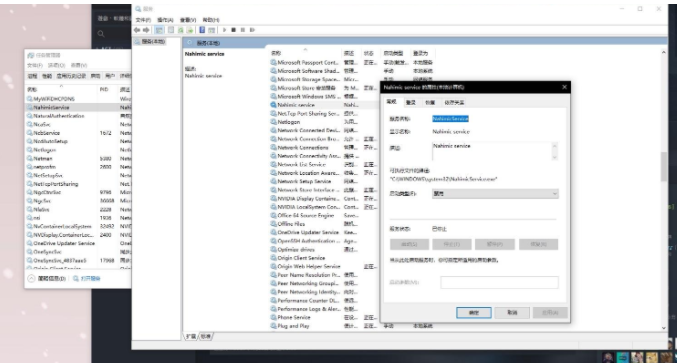Click the Forward arrow in Services toolbar

point(146,30)
